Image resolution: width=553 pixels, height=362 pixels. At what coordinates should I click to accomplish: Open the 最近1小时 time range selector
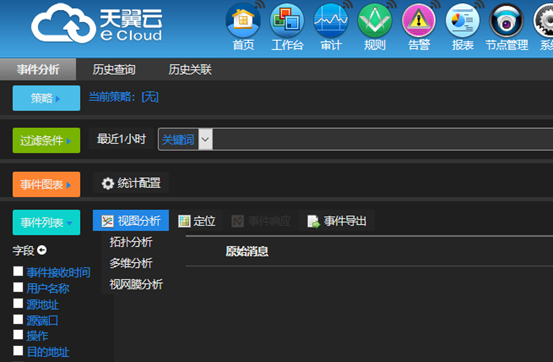point(121,139)
